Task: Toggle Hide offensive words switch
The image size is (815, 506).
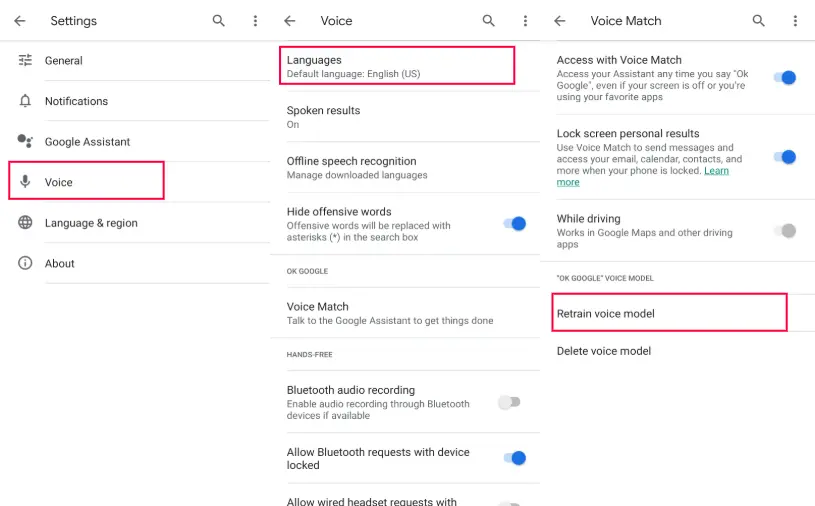Action: point(514,224)
